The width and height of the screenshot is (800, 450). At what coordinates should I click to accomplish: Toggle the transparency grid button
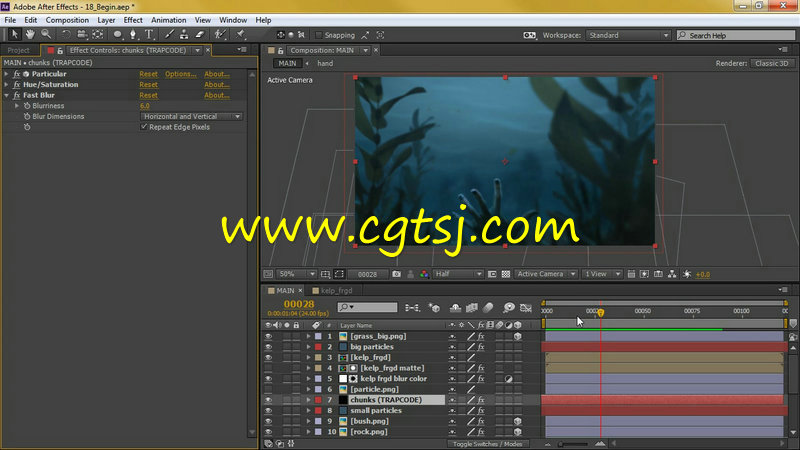click(506, 274)
